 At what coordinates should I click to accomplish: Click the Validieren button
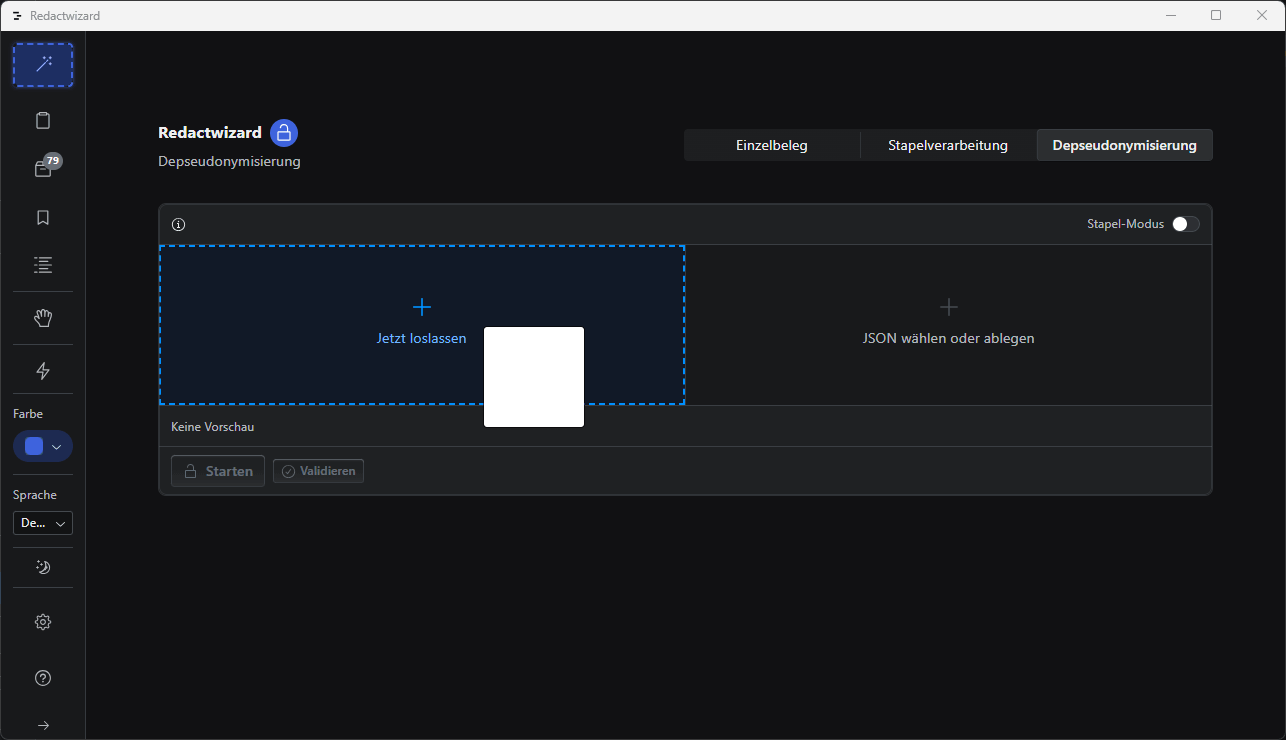tap(318, 471)
